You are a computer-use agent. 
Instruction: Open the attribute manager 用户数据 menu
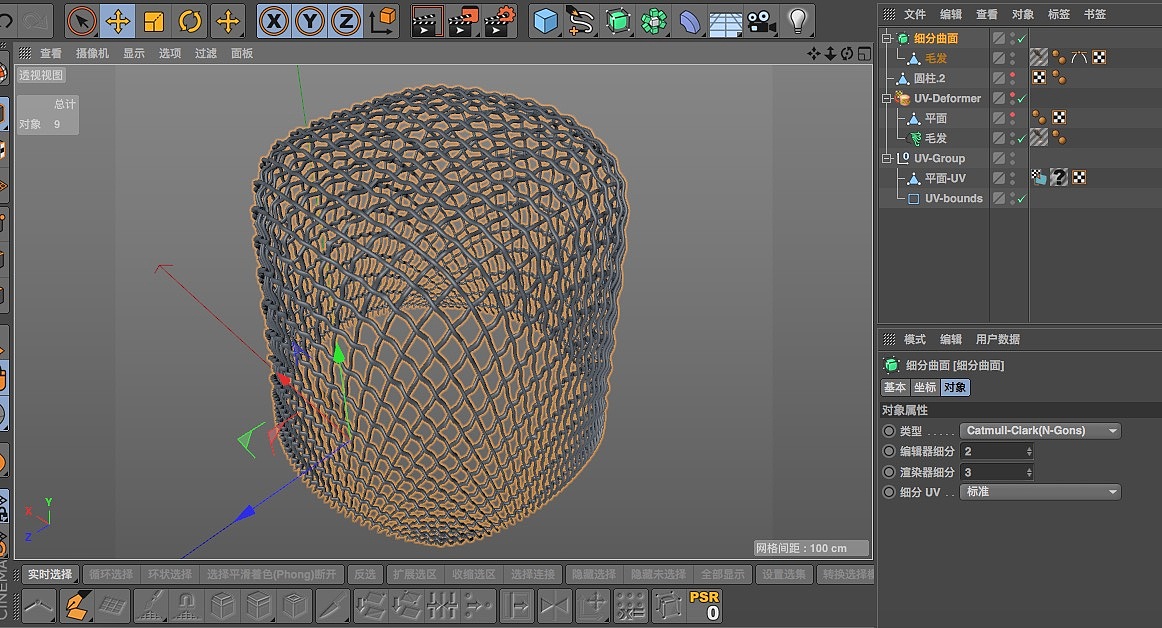click(x=997, y=339)
